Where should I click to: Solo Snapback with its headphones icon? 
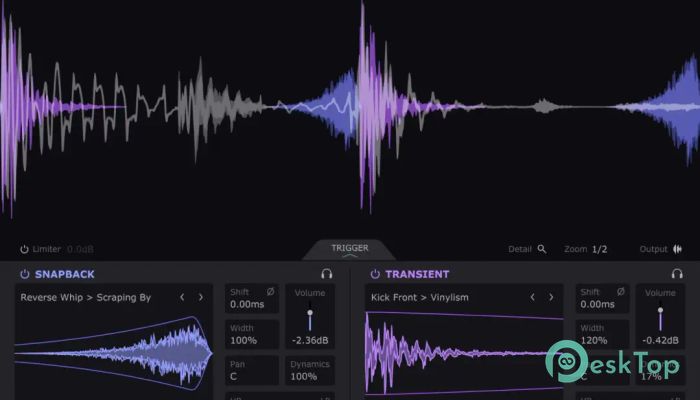click(x=326, y=274)
